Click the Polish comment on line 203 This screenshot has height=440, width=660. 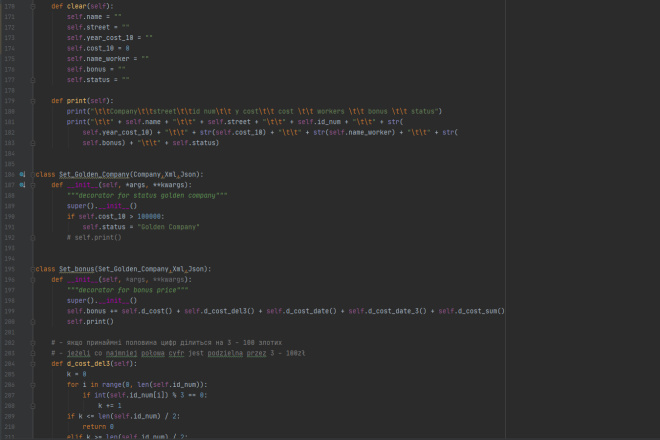click(178, 353)
